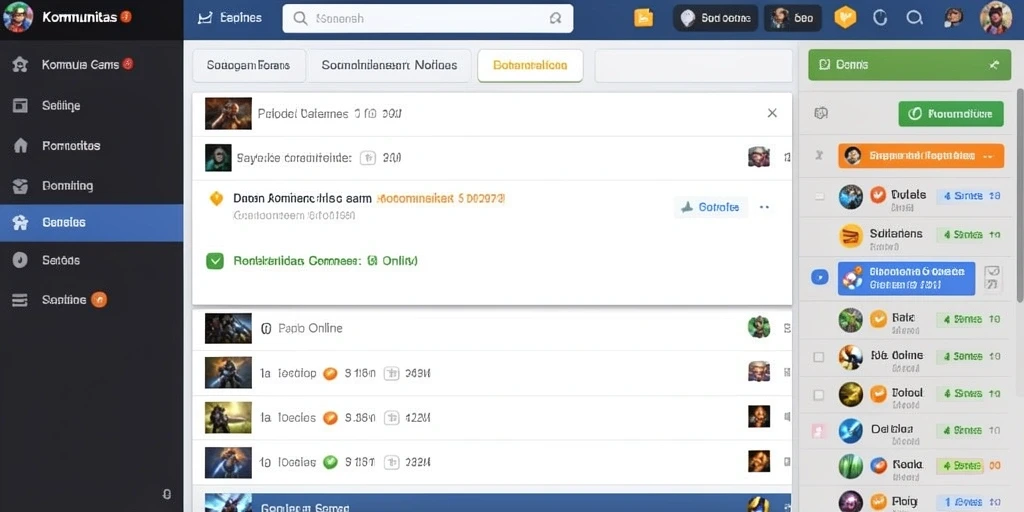The height and width of the screenshot is (512, 1024).
Task: Click the Sayeike row thumbnail
Action: (x=218, y=157)
